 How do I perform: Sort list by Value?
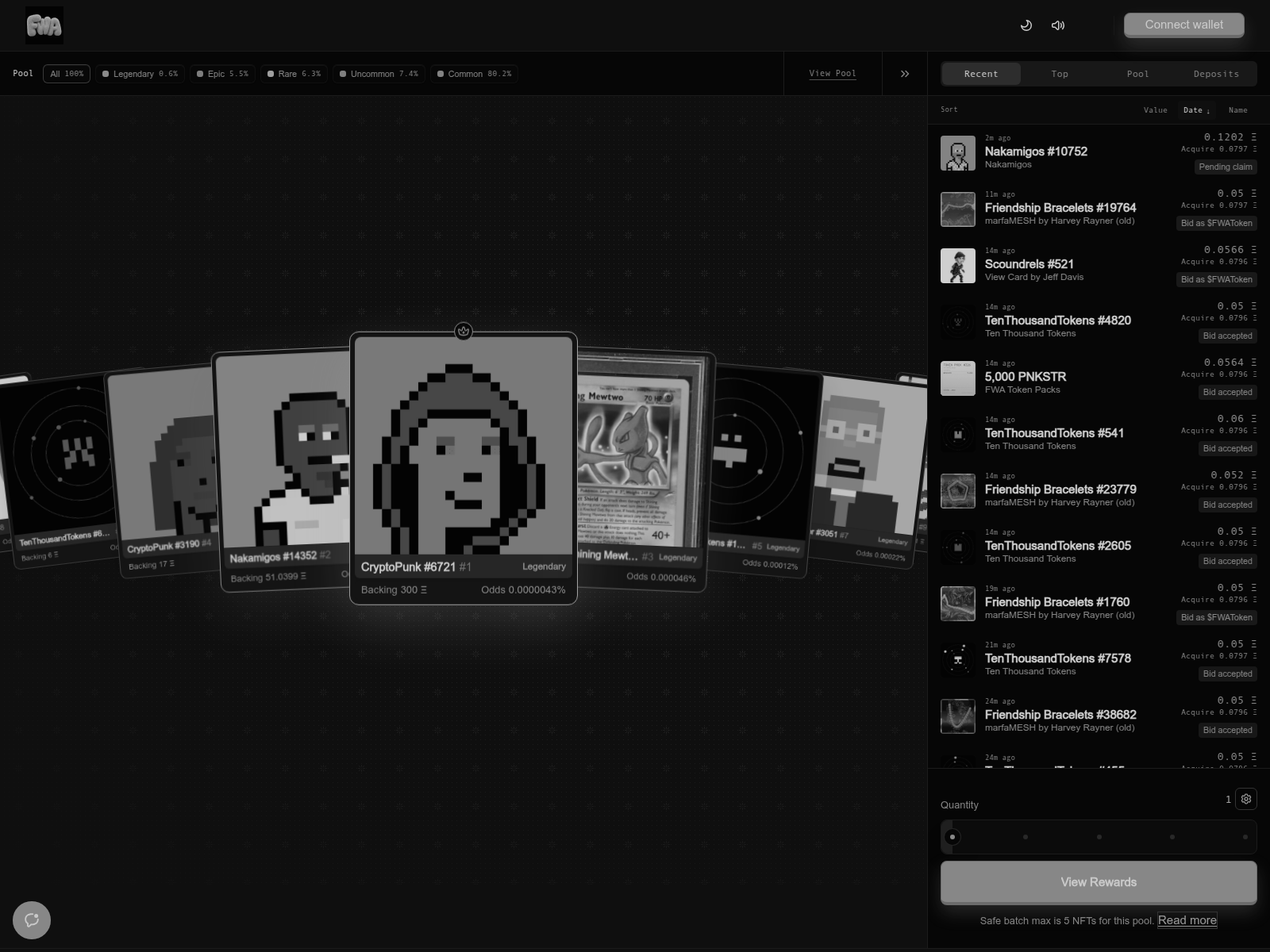pos(1155,110)
